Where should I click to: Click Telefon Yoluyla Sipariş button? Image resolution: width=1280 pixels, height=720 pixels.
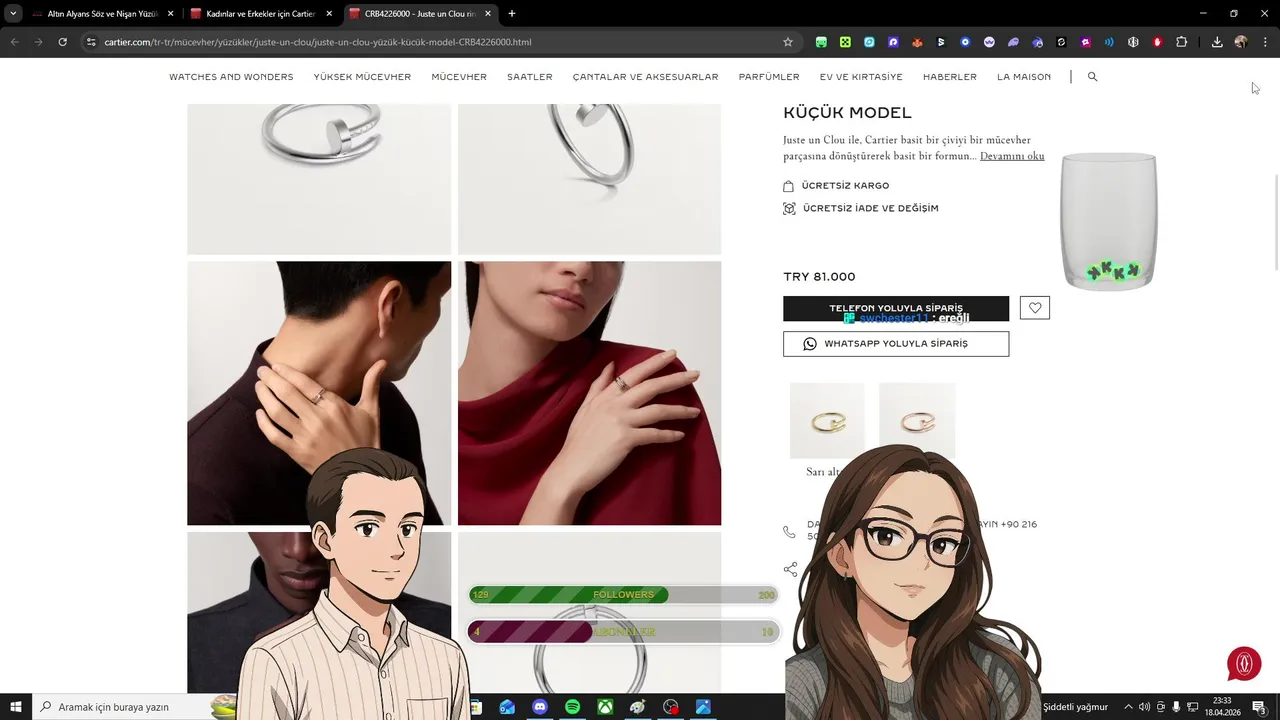click(x=896, y=308)
